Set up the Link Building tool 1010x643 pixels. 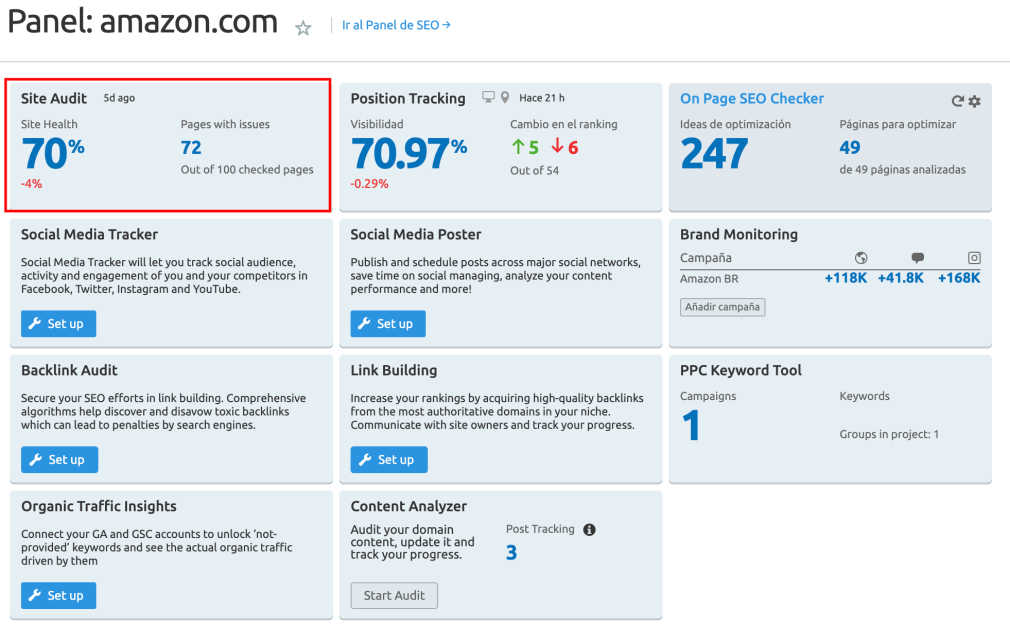coord(389,459)
